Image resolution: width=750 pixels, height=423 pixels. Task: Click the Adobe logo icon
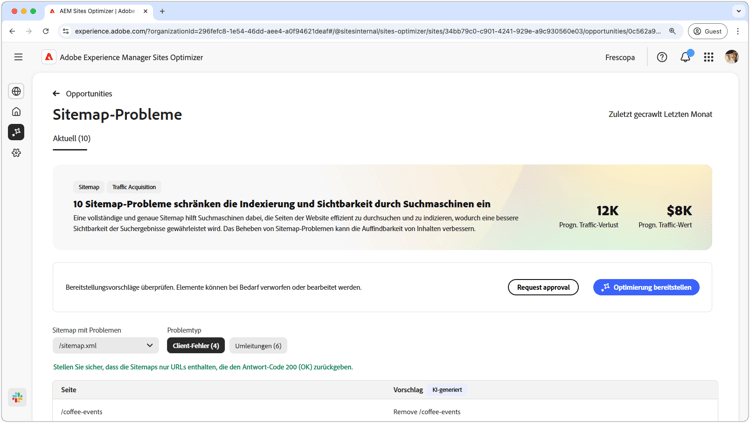pyautogui.click(x=49, y=57)
